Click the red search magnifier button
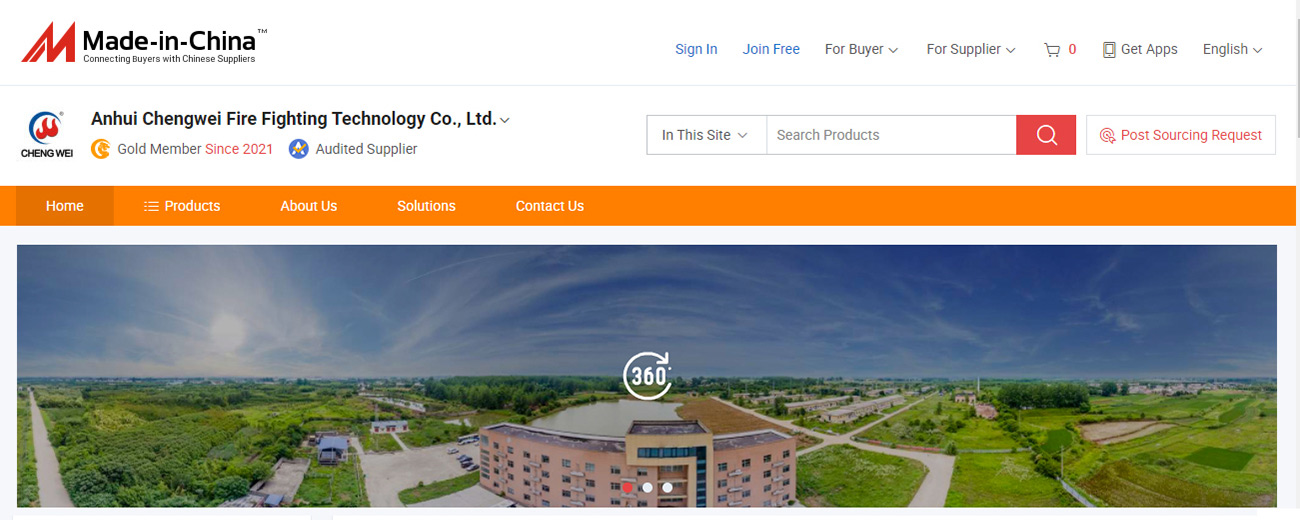Viewport: 1300px width, 520px height. click(1046, 135)
